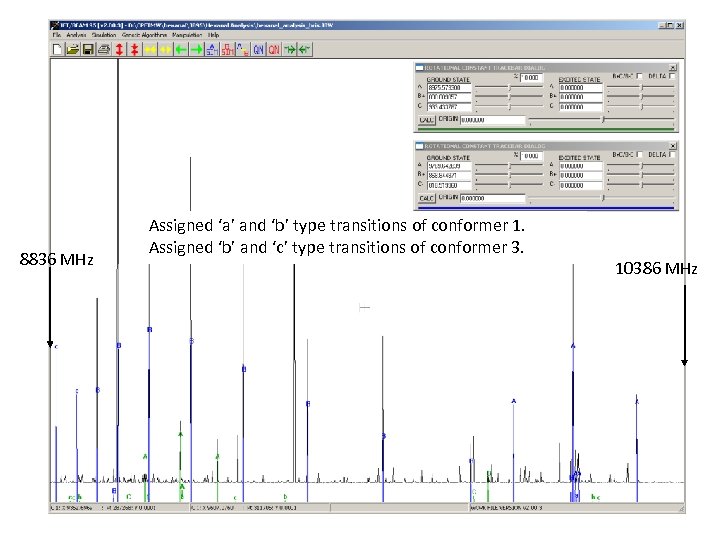Click ORIGIN input field in green-bar dialog

[x=493, y=120]
